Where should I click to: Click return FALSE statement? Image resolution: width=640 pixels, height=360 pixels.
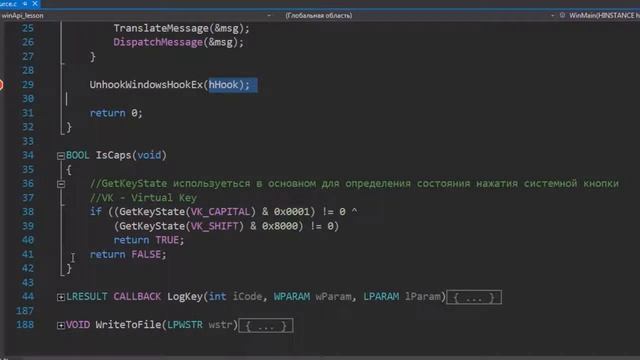(x=128, y=254)
